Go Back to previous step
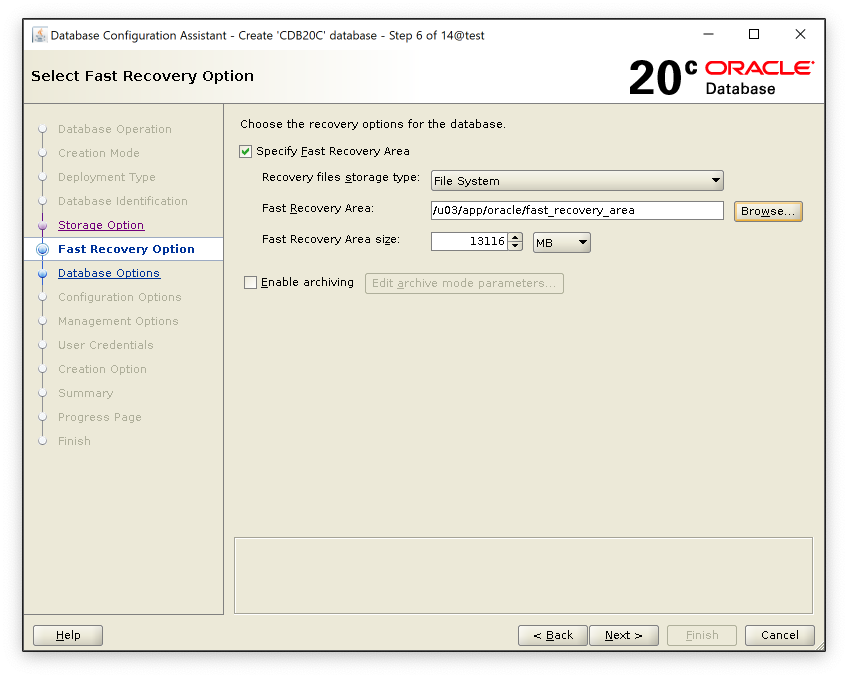 pyautogui.click(x=552, y=635)
